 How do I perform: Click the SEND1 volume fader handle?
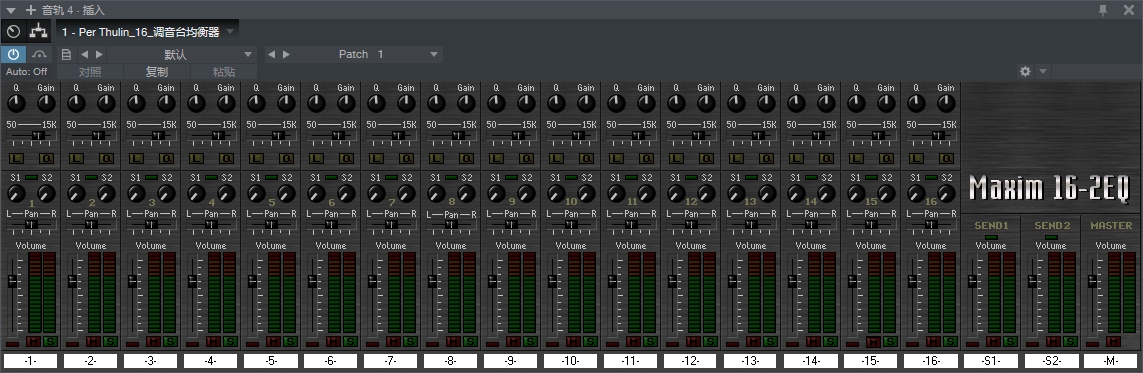pyautogui.click(x=972, y=281)
